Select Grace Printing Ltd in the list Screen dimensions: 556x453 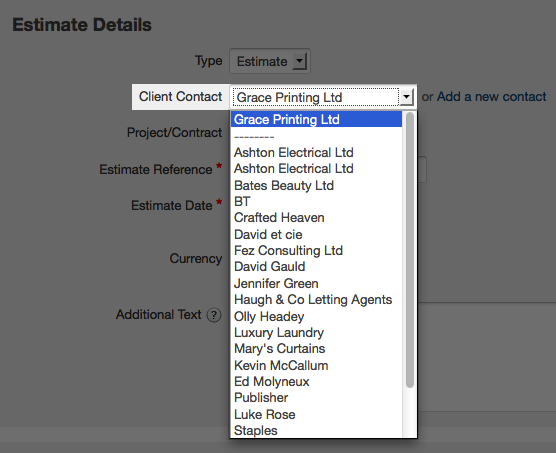(316, 119)
